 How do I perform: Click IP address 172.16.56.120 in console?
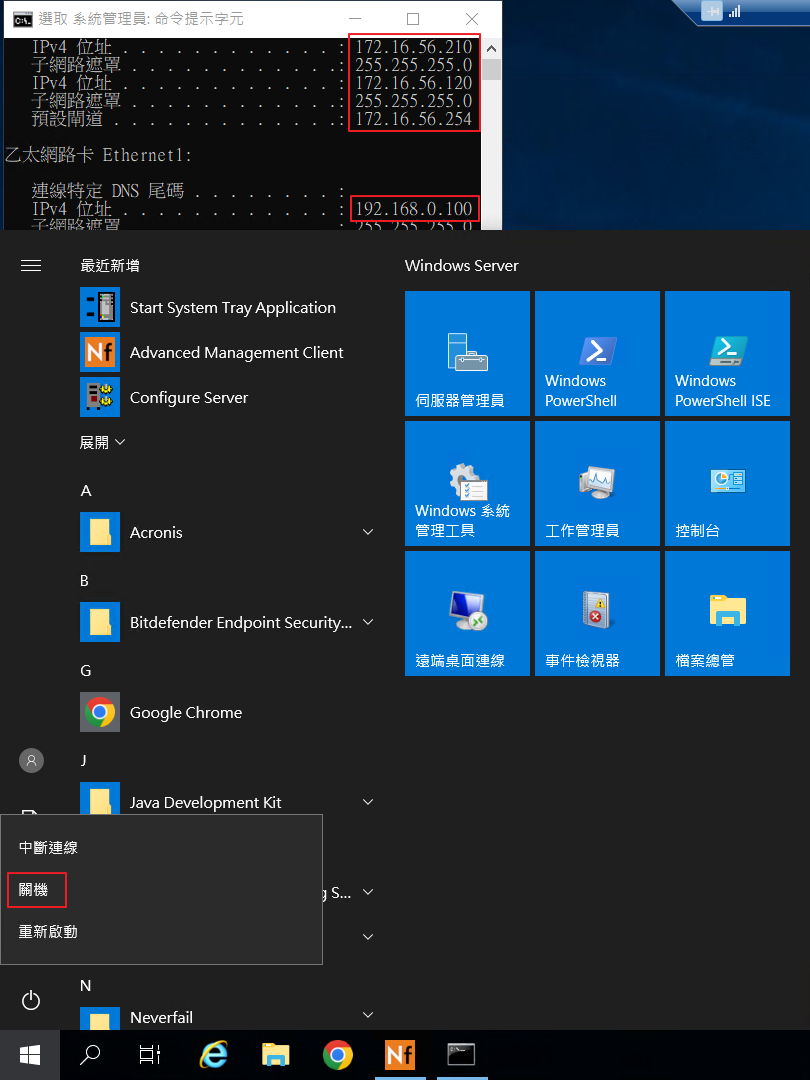413,83
